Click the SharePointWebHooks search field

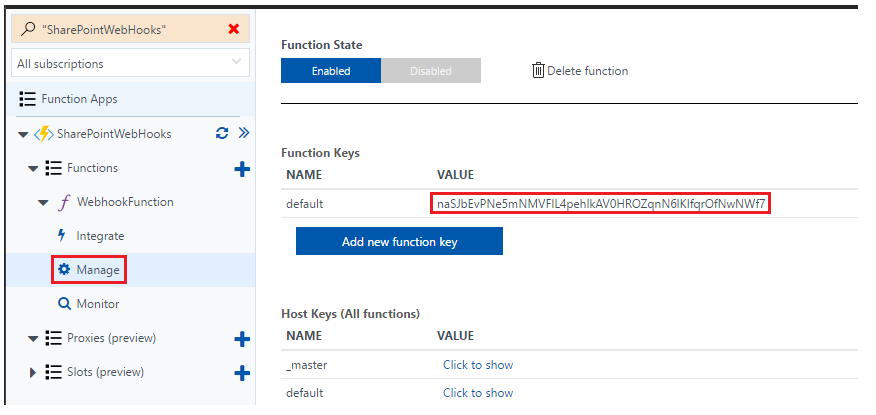coord(130,30)
